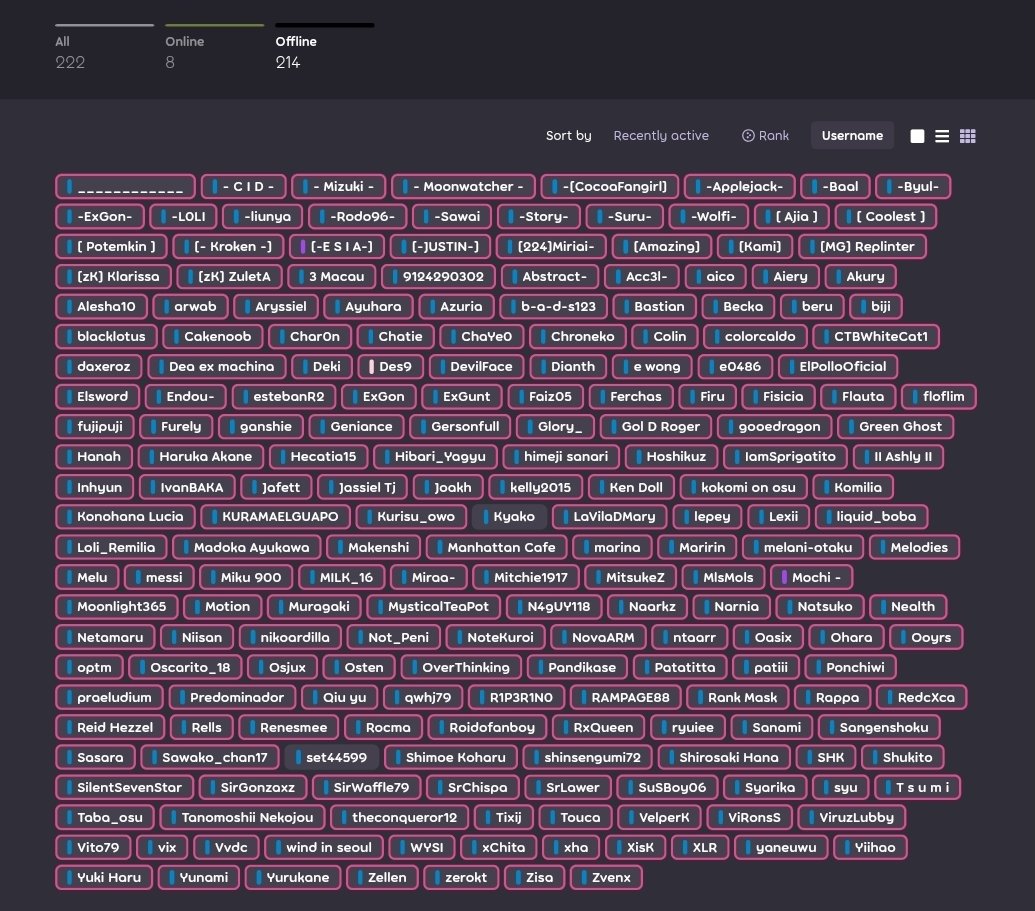Open II Ashly II profile
Viewport: 1035px width, 911px height.
898,457
